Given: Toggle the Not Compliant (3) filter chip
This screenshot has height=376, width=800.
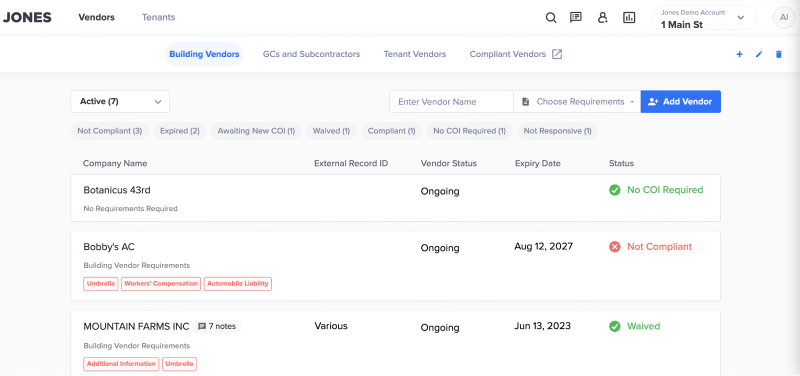Looking at the screenshot, I should click(110, 131).
